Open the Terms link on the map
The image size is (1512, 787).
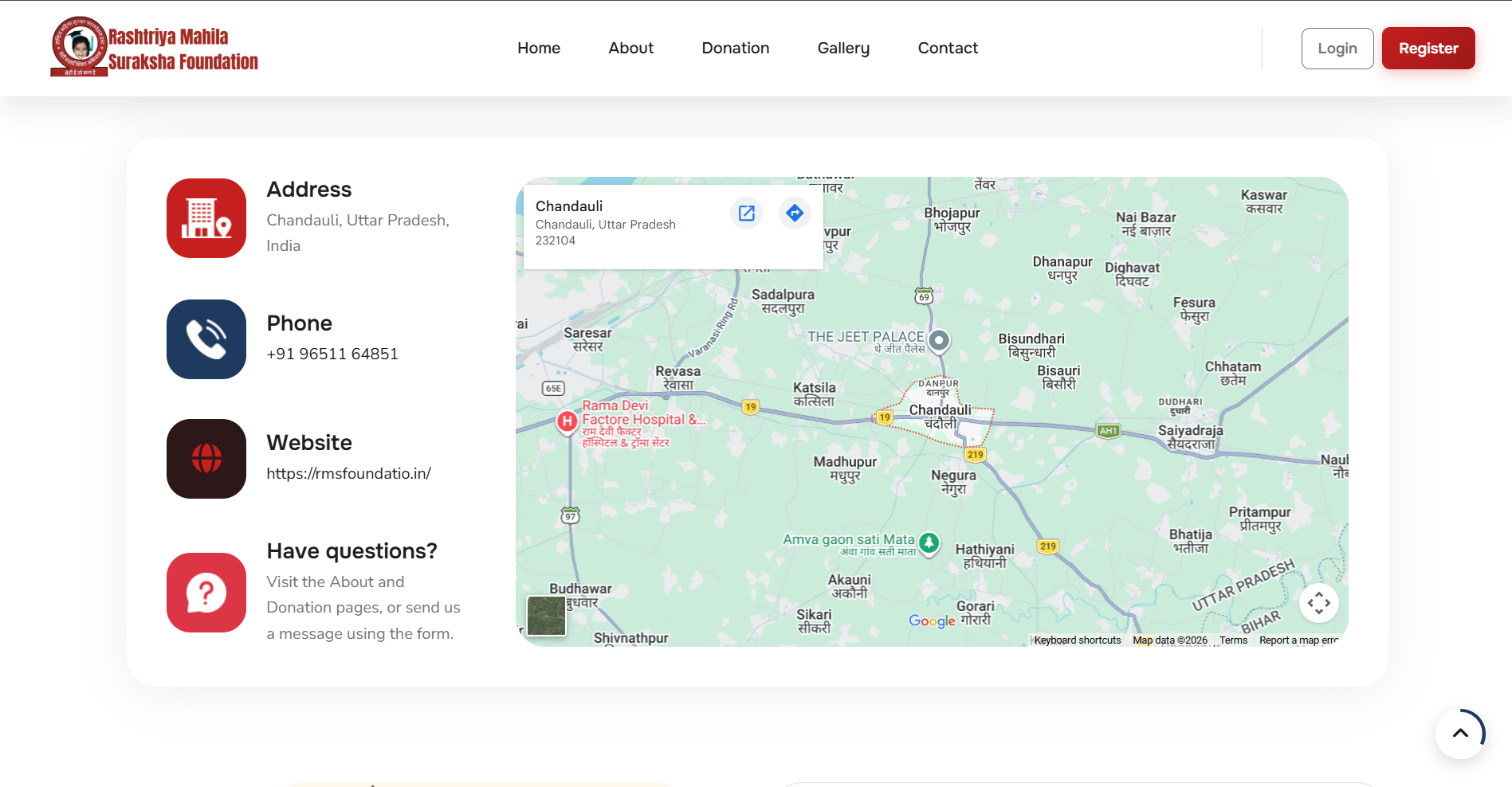pyautogui.click(x=1232, y=640)
